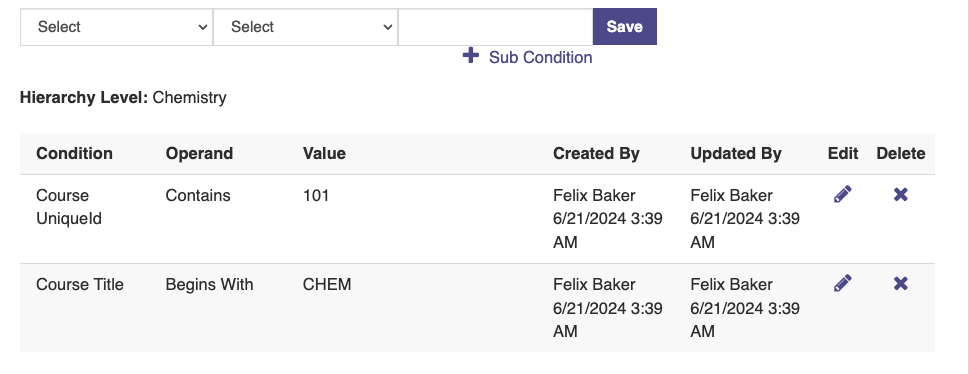Click the Created By column header
This screenshot has height=374, width=969.
596,153
